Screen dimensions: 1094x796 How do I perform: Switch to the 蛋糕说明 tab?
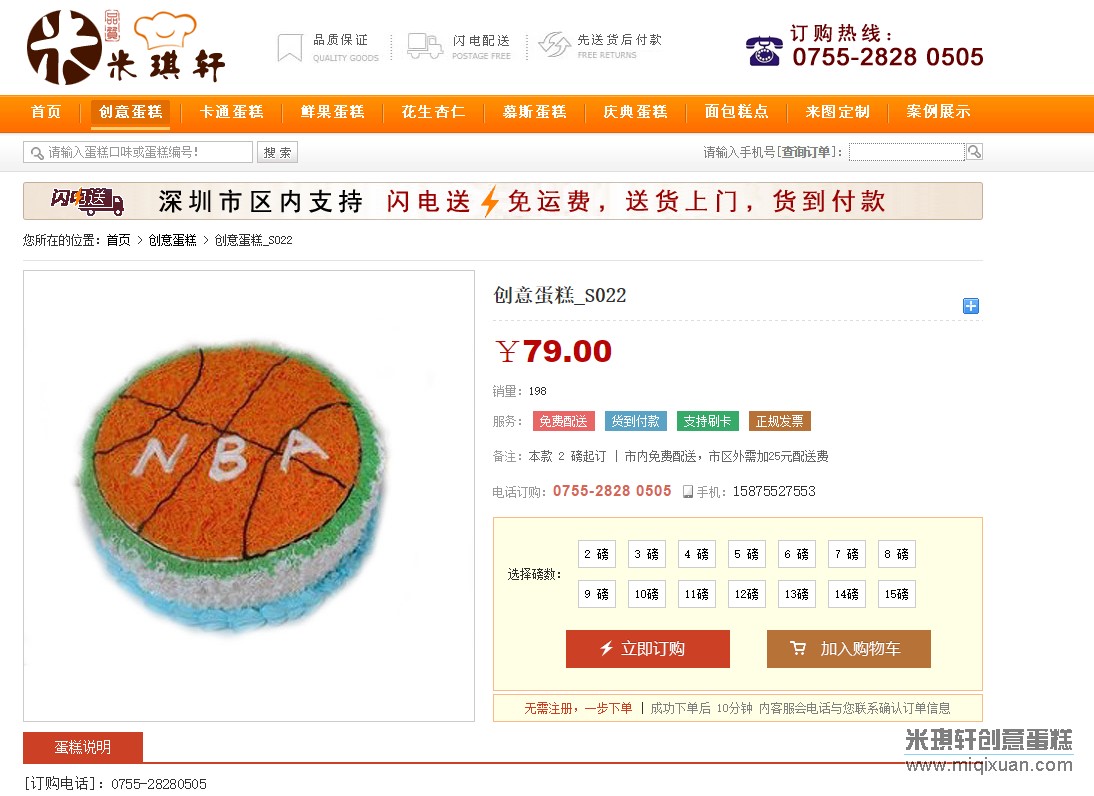[83, 747]
